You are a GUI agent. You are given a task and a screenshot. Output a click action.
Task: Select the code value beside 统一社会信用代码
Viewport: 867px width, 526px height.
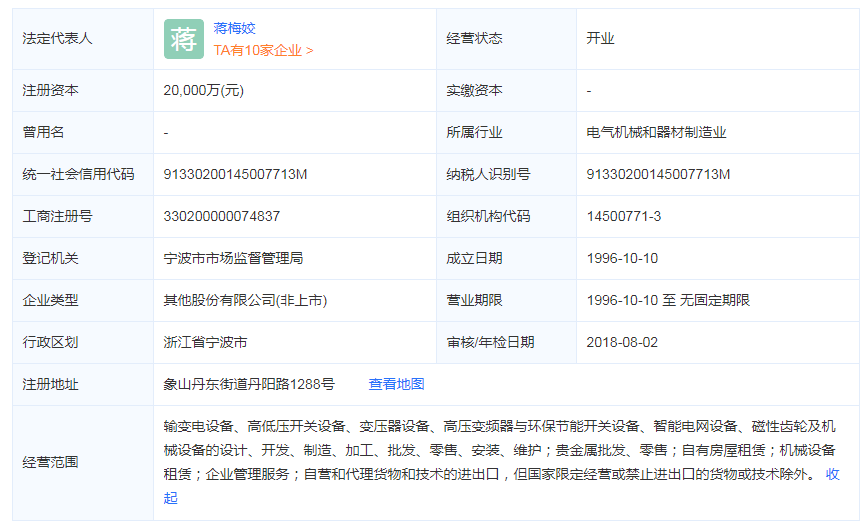coord(235,174)
